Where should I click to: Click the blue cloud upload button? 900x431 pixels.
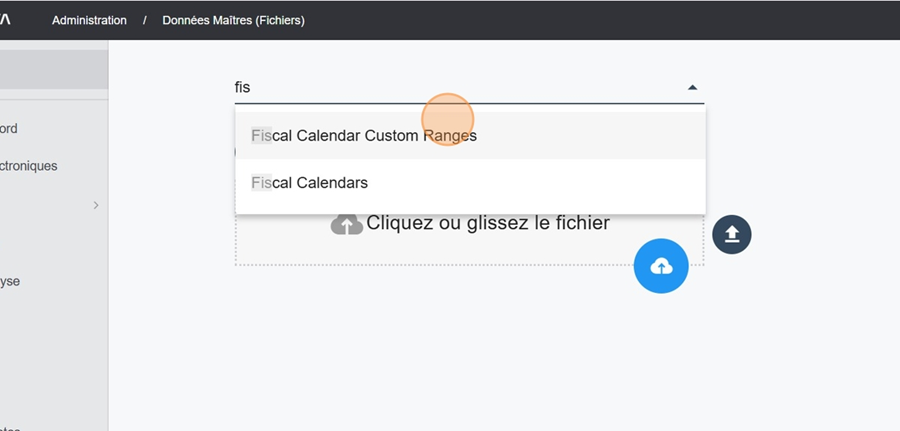[661, 266]
